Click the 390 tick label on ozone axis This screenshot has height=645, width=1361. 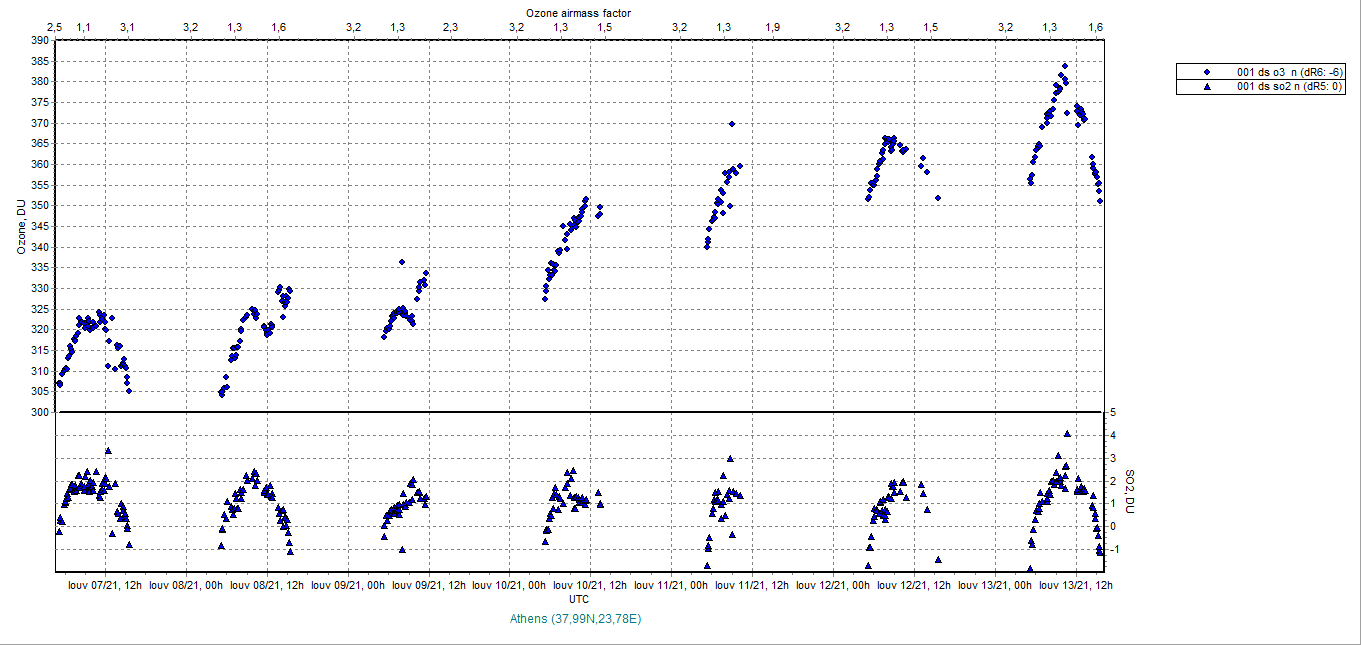point(38,41)
